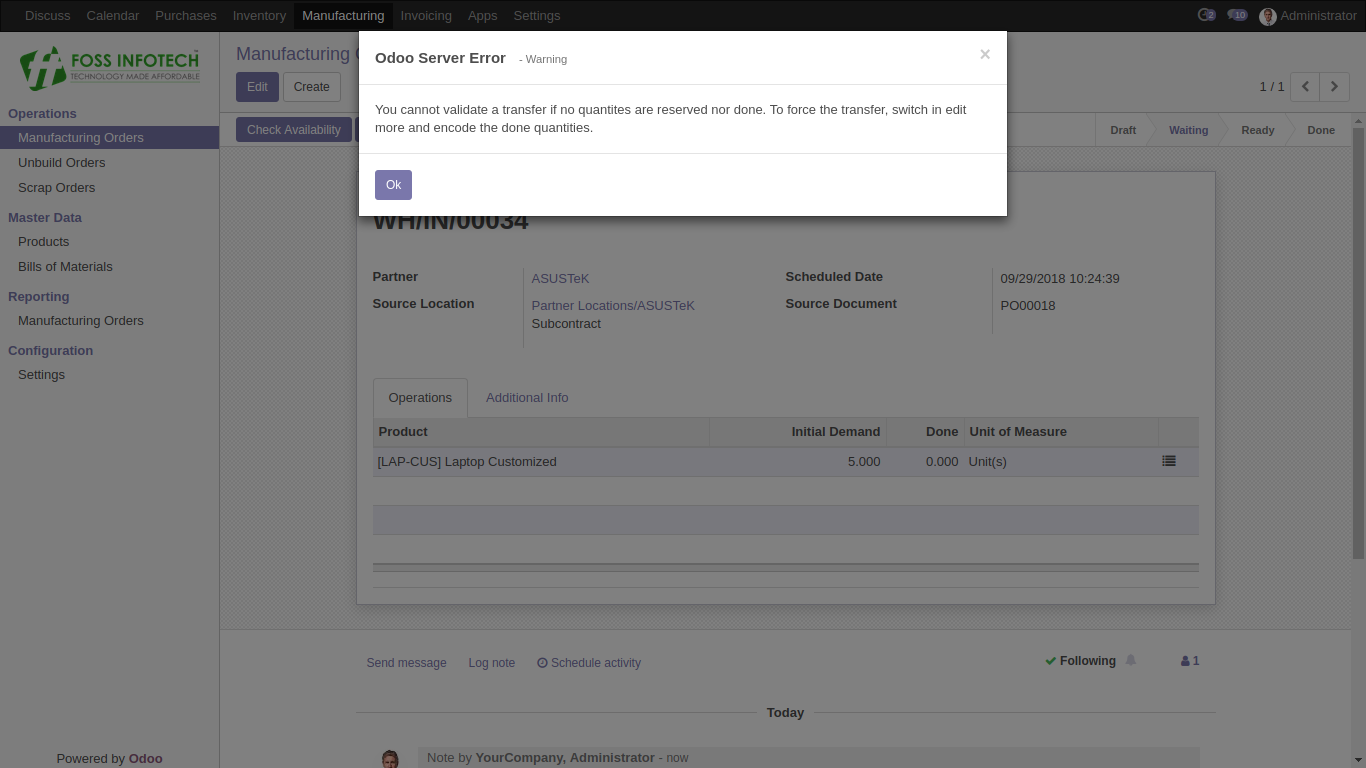The width and height of the screenshot is (1366, 768).
Task: Click Log note link
Action: [492, 663]
